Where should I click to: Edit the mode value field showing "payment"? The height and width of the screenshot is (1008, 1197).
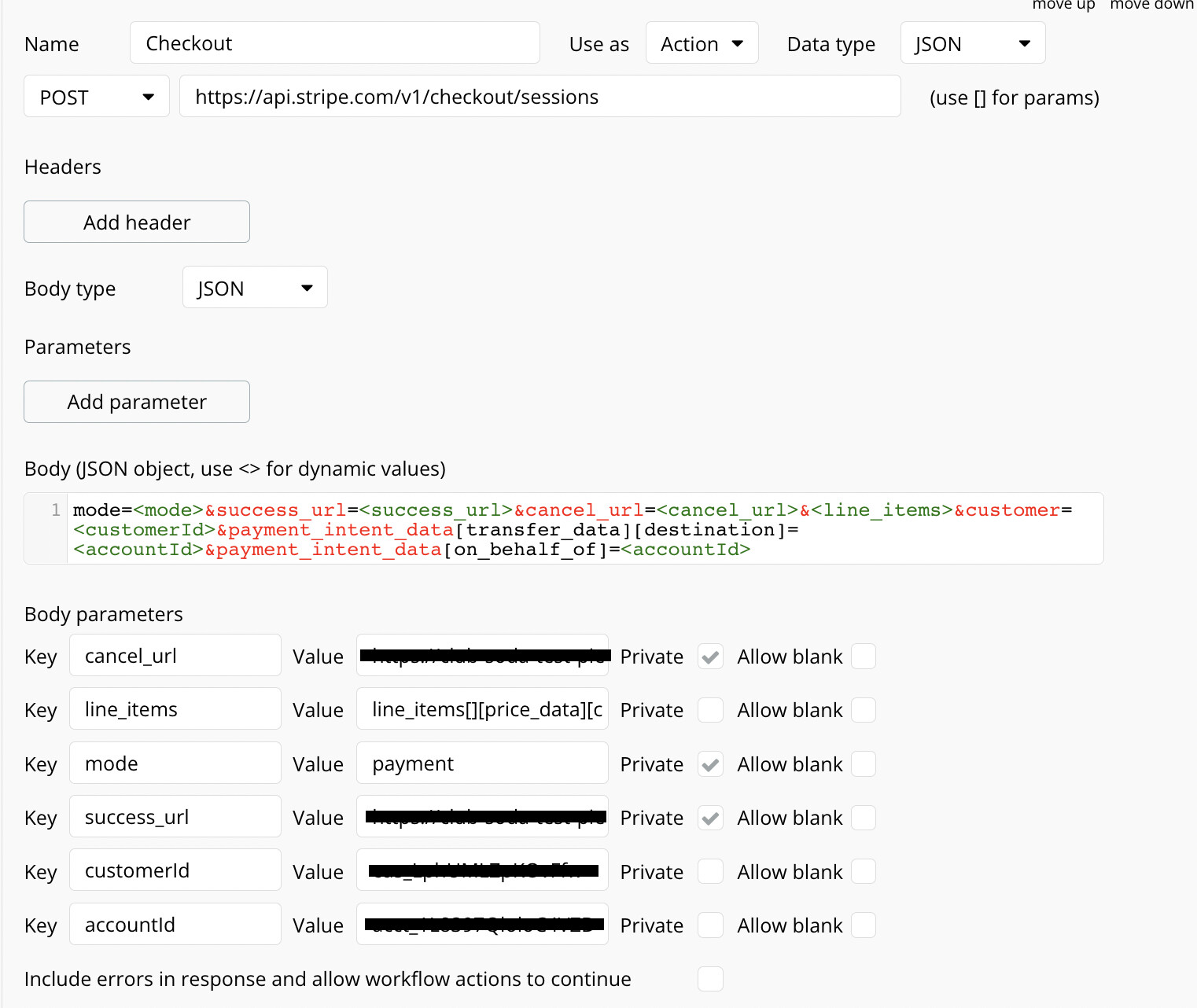pyautogui.click(x=481, y=763)
